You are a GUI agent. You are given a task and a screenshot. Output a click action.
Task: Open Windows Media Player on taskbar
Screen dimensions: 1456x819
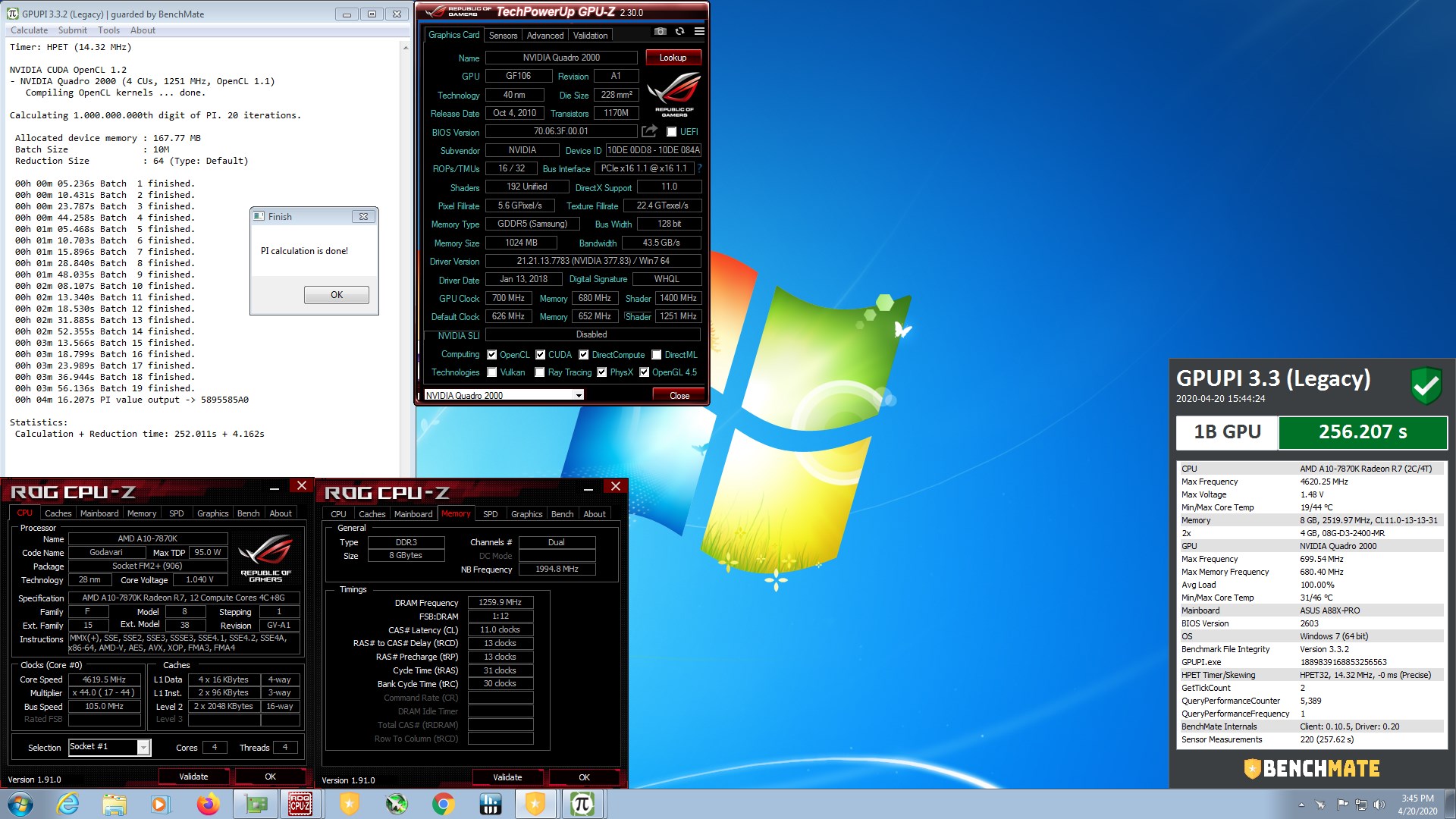[160, 804]
